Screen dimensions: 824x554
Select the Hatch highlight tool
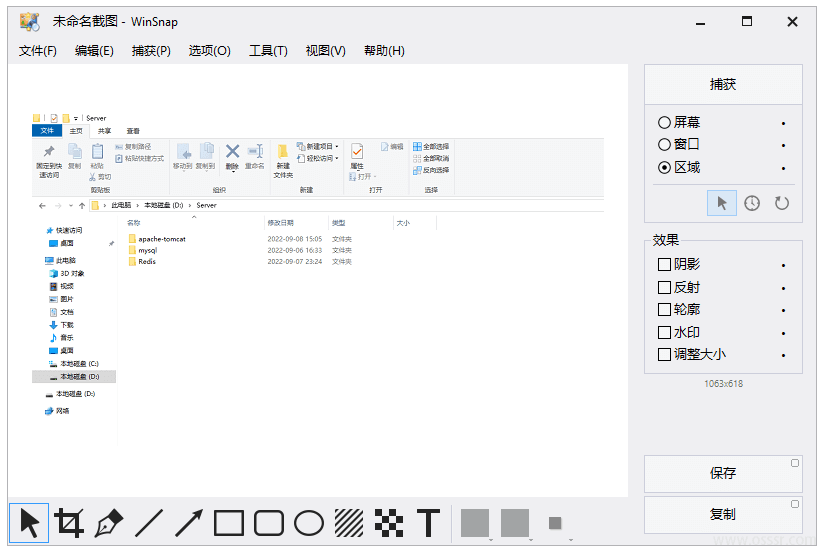[349, 522]
